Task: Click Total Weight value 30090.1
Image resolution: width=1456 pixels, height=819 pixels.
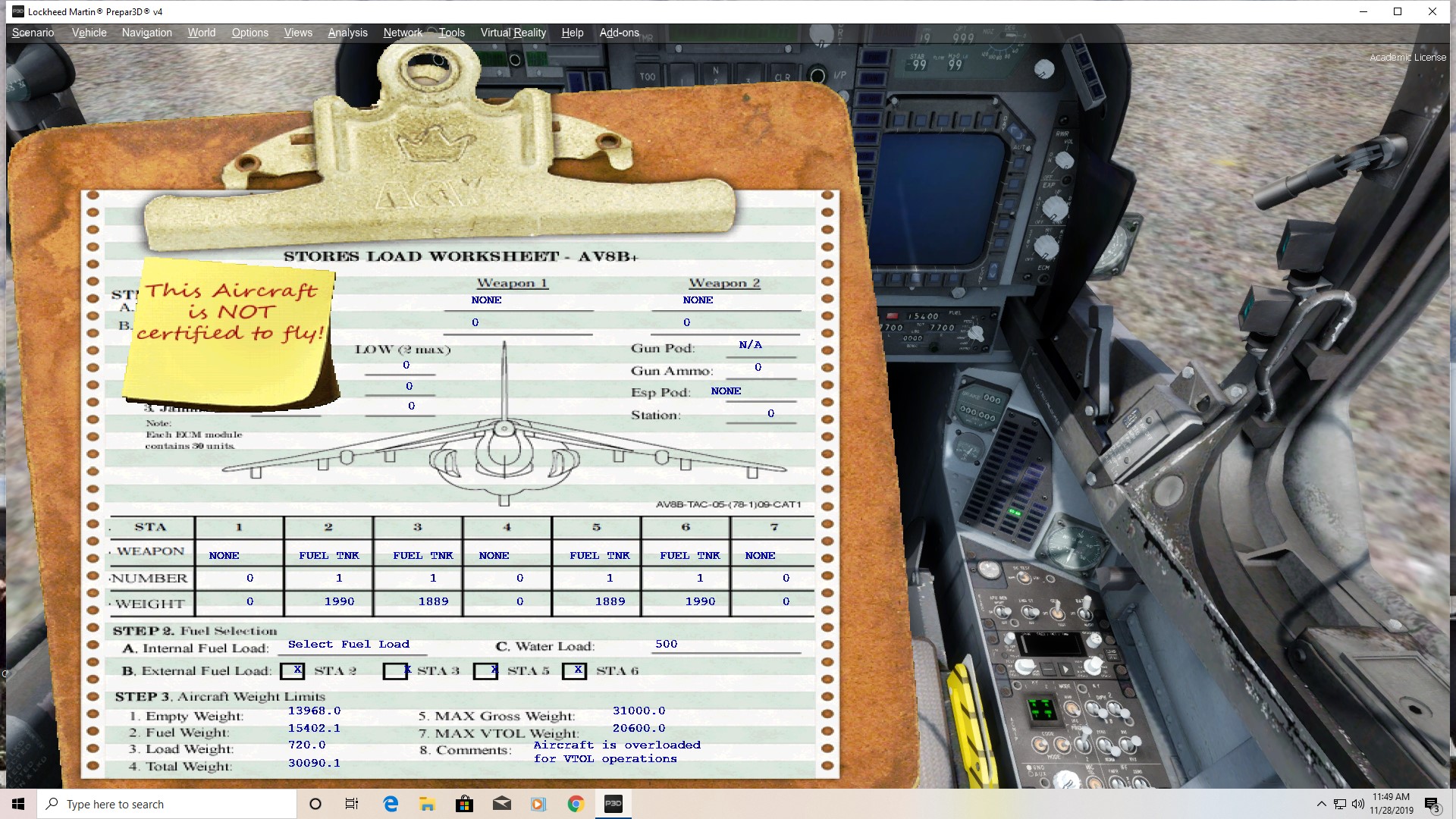Action: click(x=314, y=764)
